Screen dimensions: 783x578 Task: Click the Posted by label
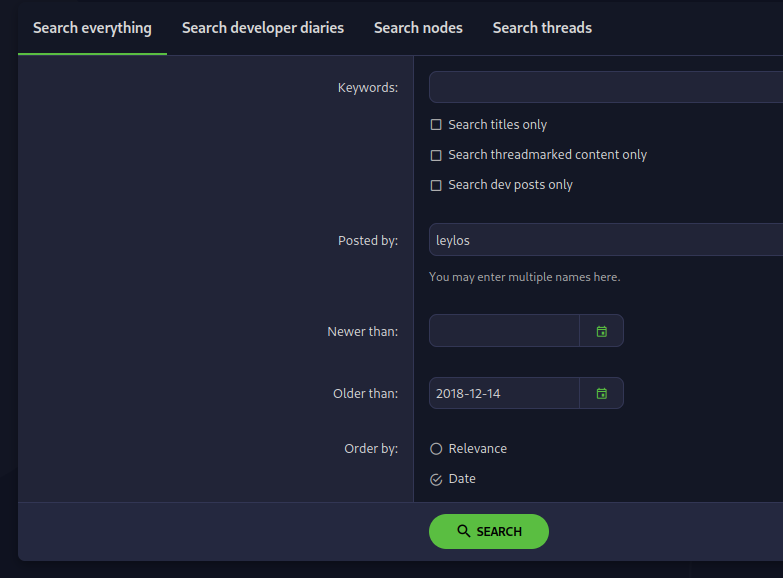(x=368, y=241)
